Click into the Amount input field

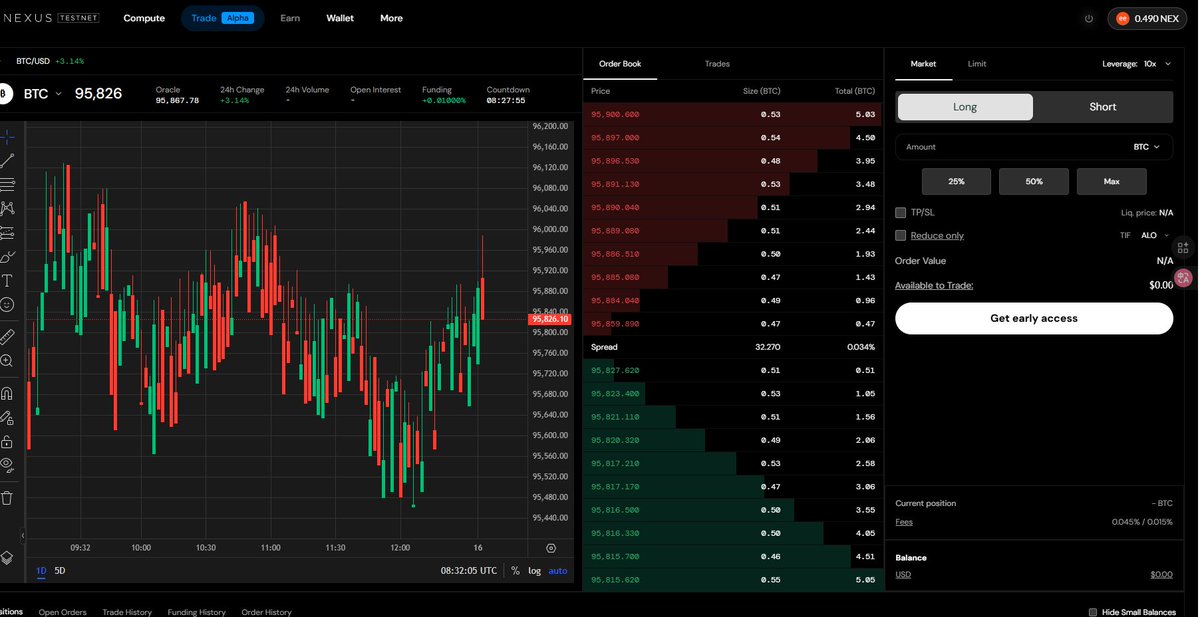coord(1034,147)
